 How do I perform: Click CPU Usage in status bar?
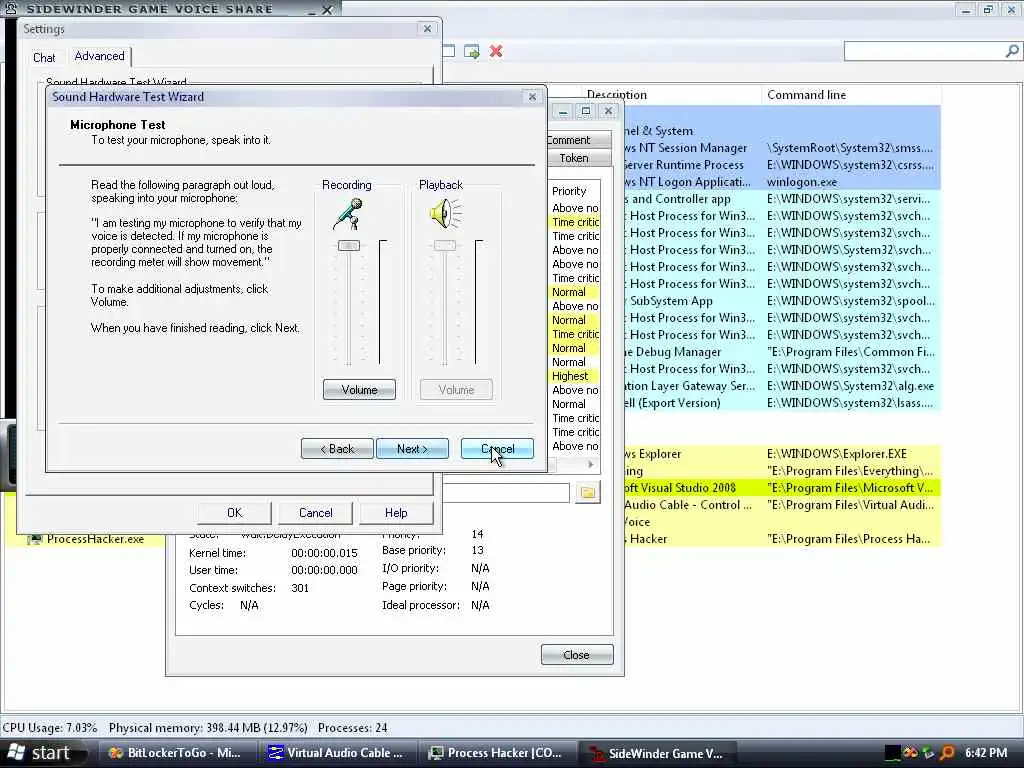pos(50,728)
